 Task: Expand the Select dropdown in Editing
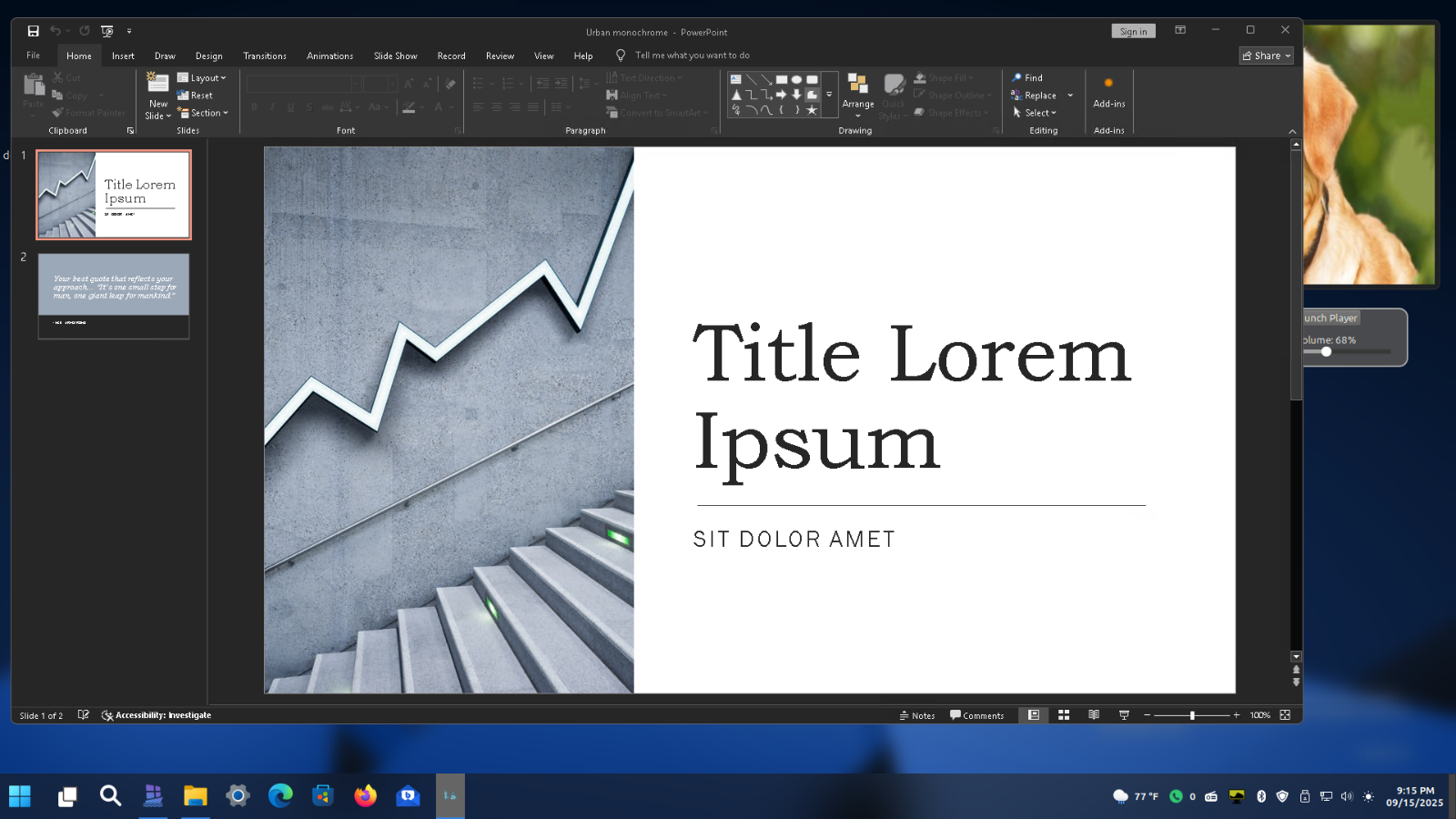pyautogui.click(x=1036, y=113)
